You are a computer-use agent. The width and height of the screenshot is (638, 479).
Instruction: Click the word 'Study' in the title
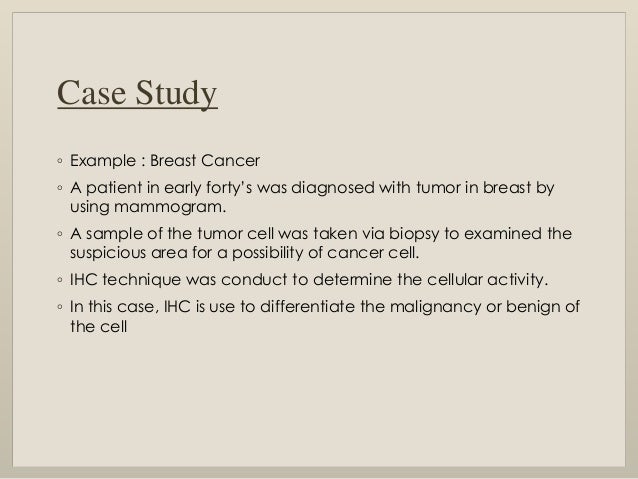pos(176,94)
